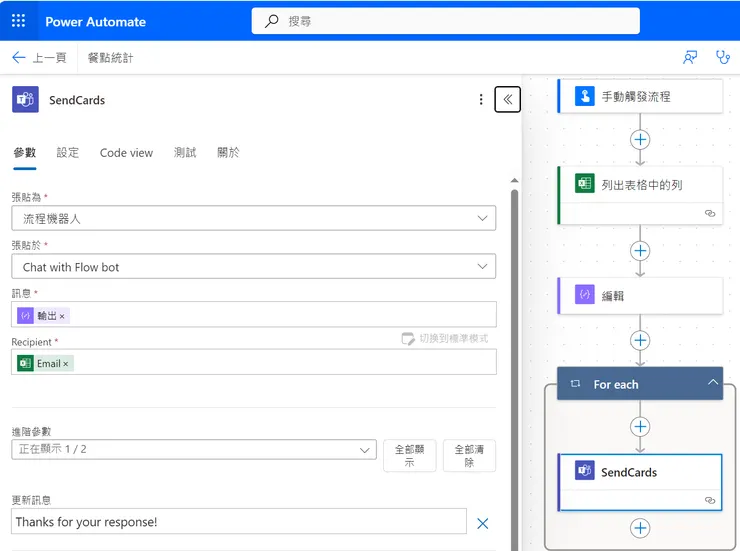Click the manual trigger icon in 手動觸發流程
The image size is (740, 551).
(x=584, y=96)
